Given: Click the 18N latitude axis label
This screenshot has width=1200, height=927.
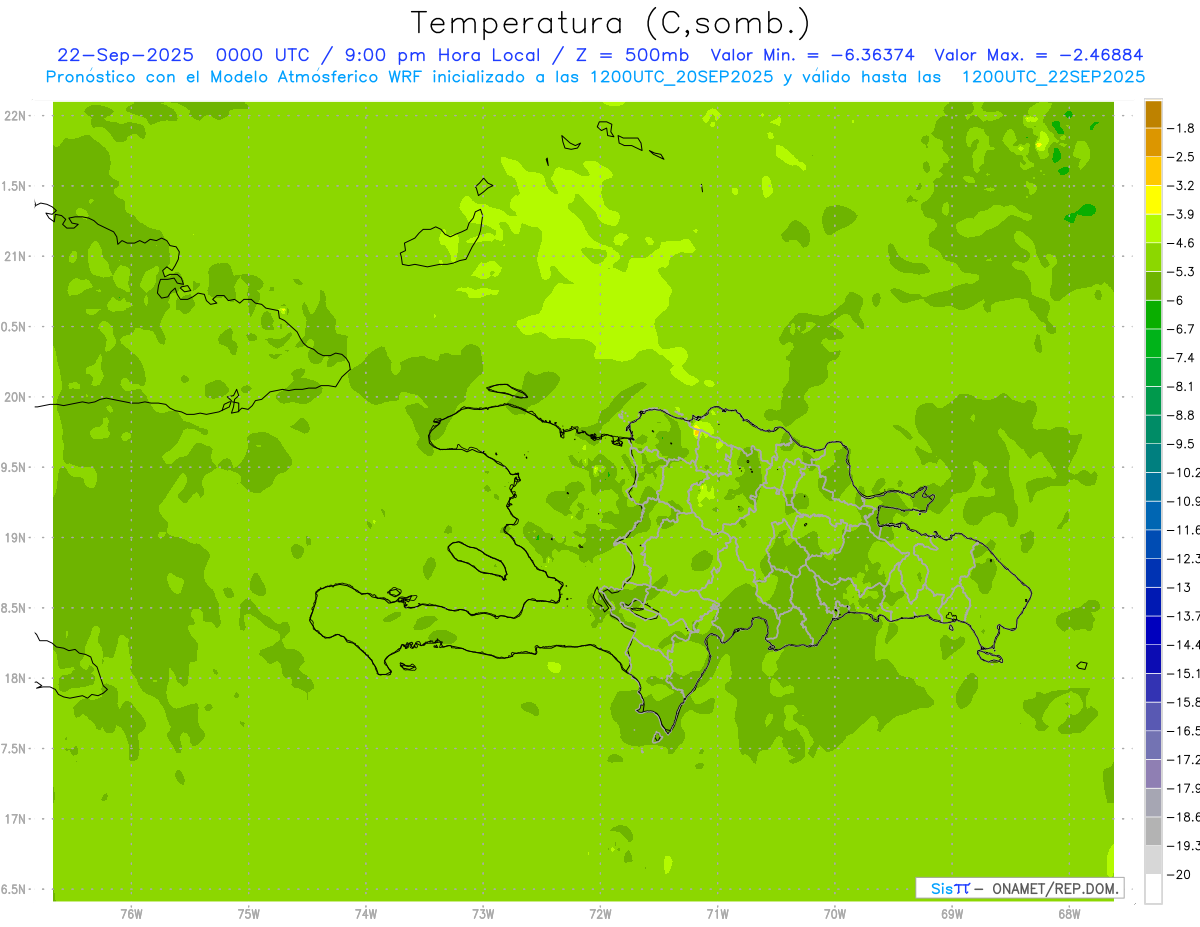Looking at the screenshot, I should pos(17,678).
